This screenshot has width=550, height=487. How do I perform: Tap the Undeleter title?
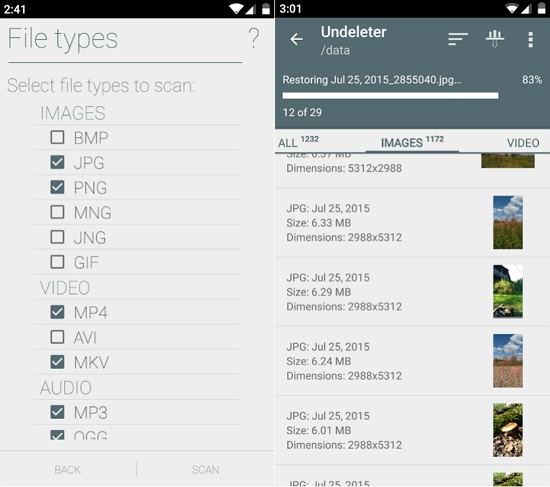coord(353,32)
